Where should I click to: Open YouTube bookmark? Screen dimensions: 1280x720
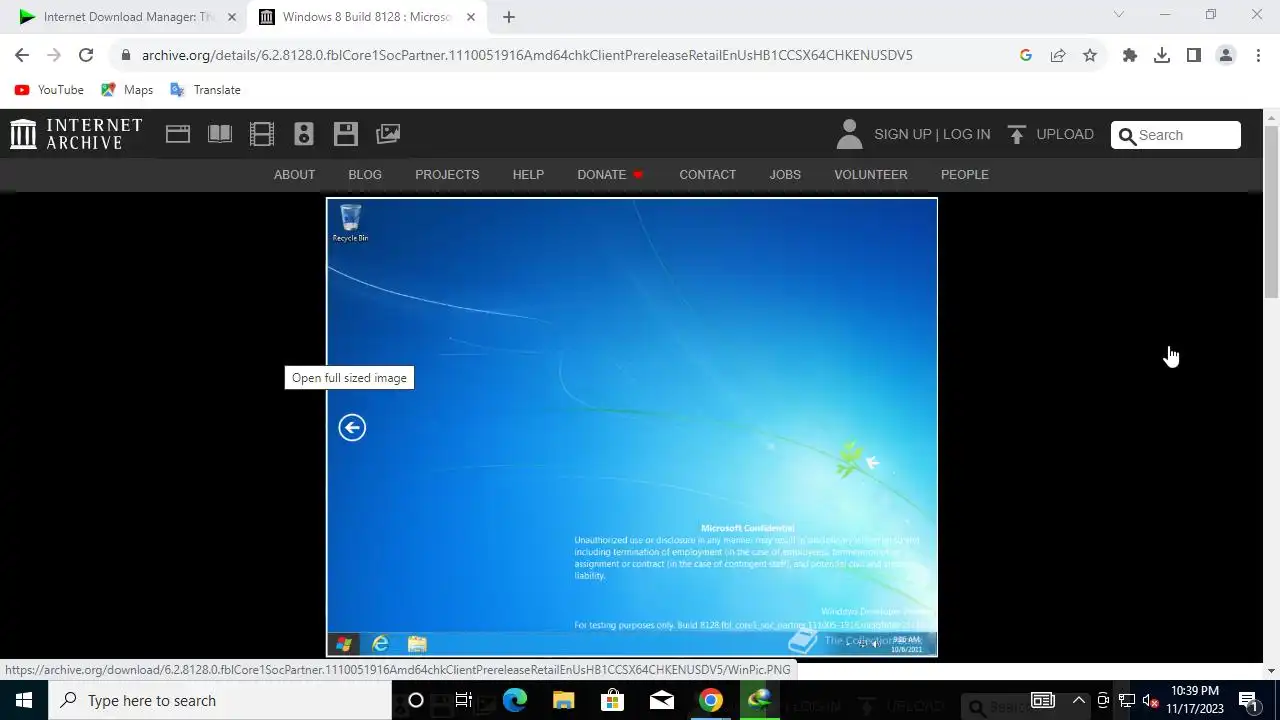(49, 90)
